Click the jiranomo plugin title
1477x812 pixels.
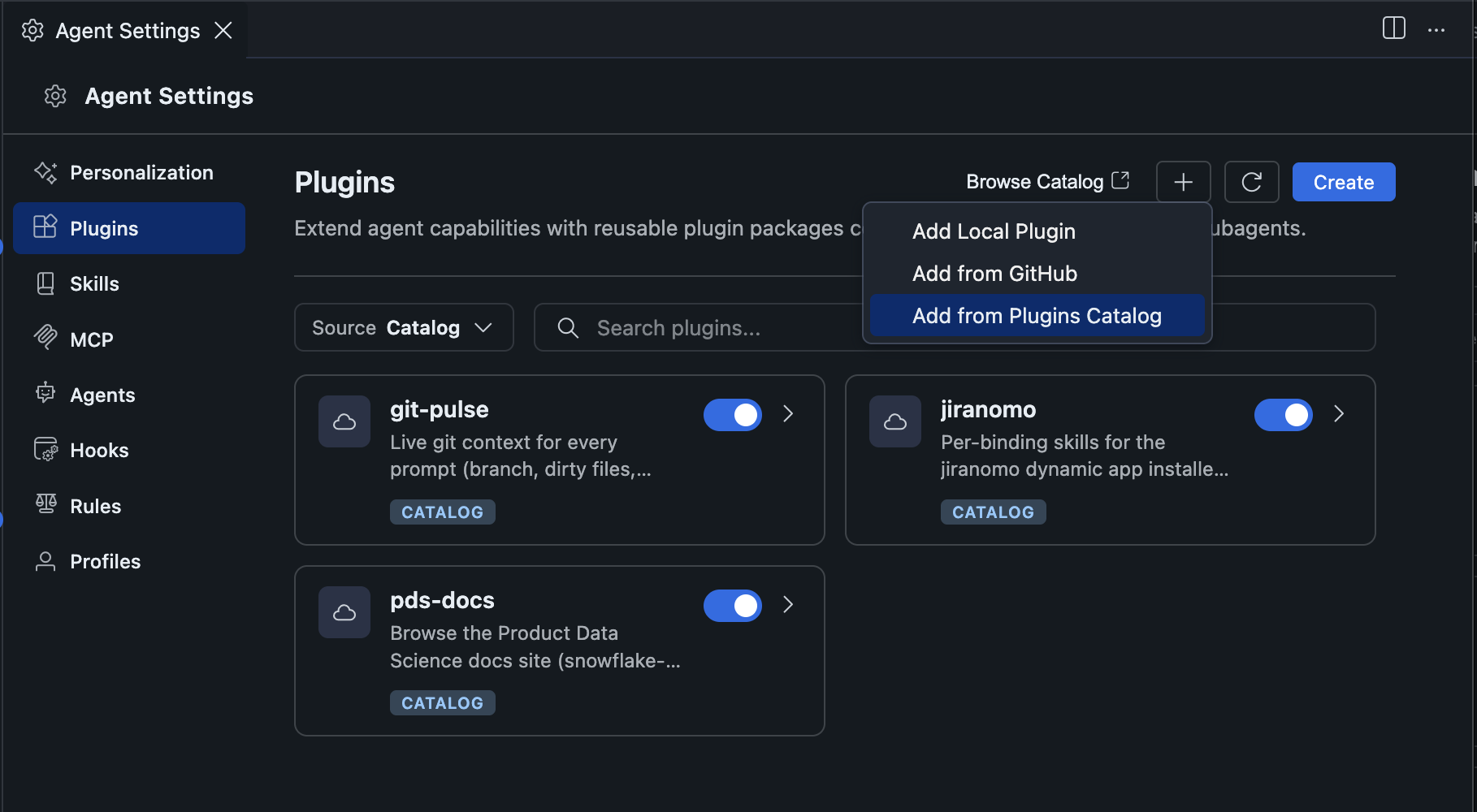[988, 409]
